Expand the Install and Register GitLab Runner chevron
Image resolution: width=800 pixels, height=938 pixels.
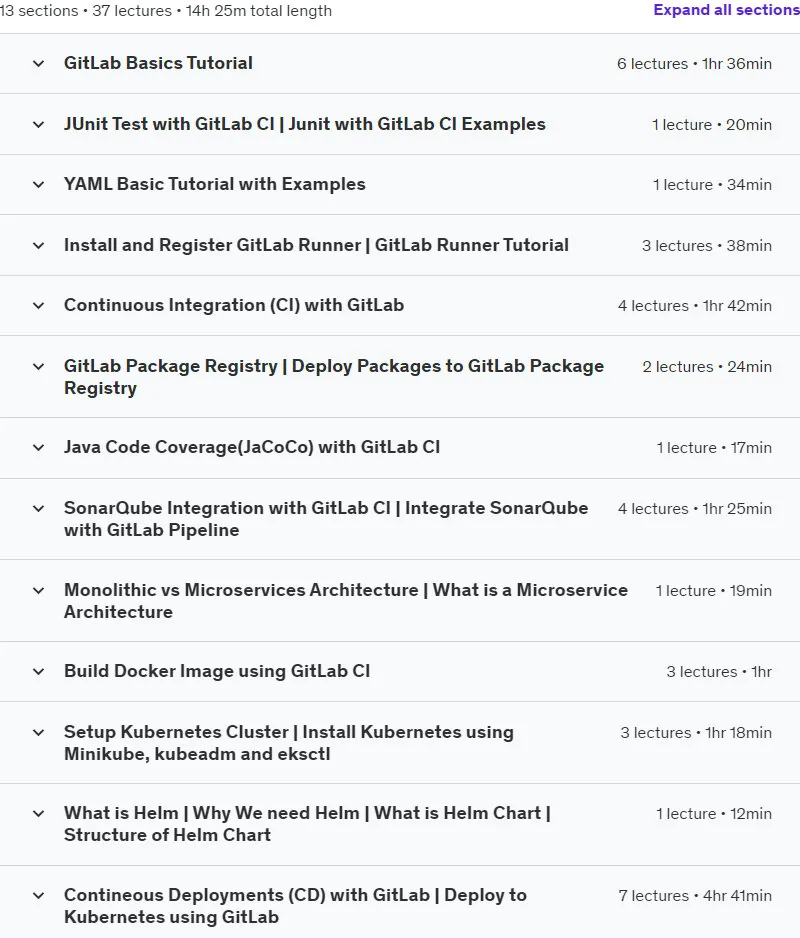coord(38,245)
